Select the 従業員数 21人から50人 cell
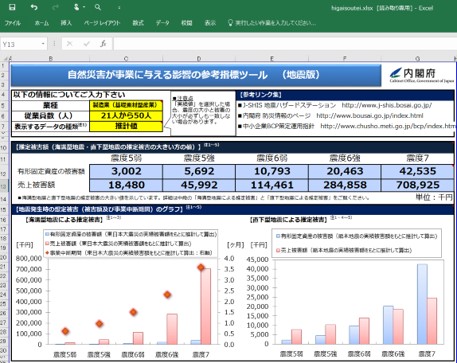Screen dimensions: 457x363 click(126, 116)
